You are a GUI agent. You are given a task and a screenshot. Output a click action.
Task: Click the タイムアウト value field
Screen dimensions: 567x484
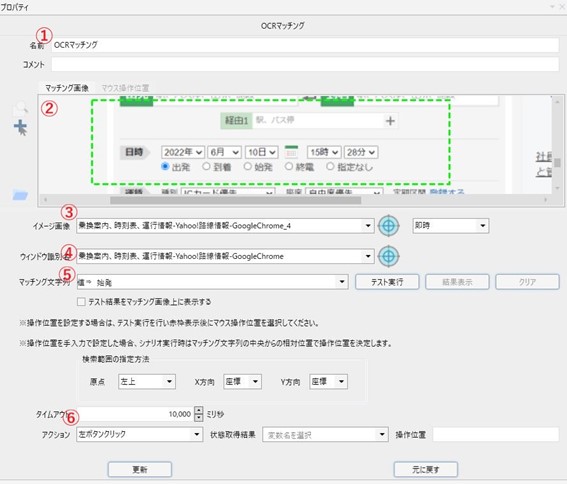coord(135,414)
